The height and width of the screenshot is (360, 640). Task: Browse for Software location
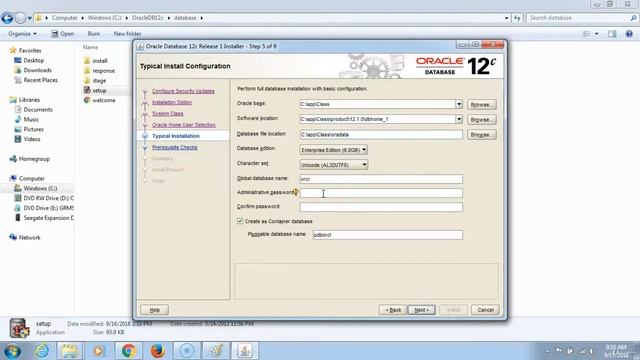click(482, 120)
